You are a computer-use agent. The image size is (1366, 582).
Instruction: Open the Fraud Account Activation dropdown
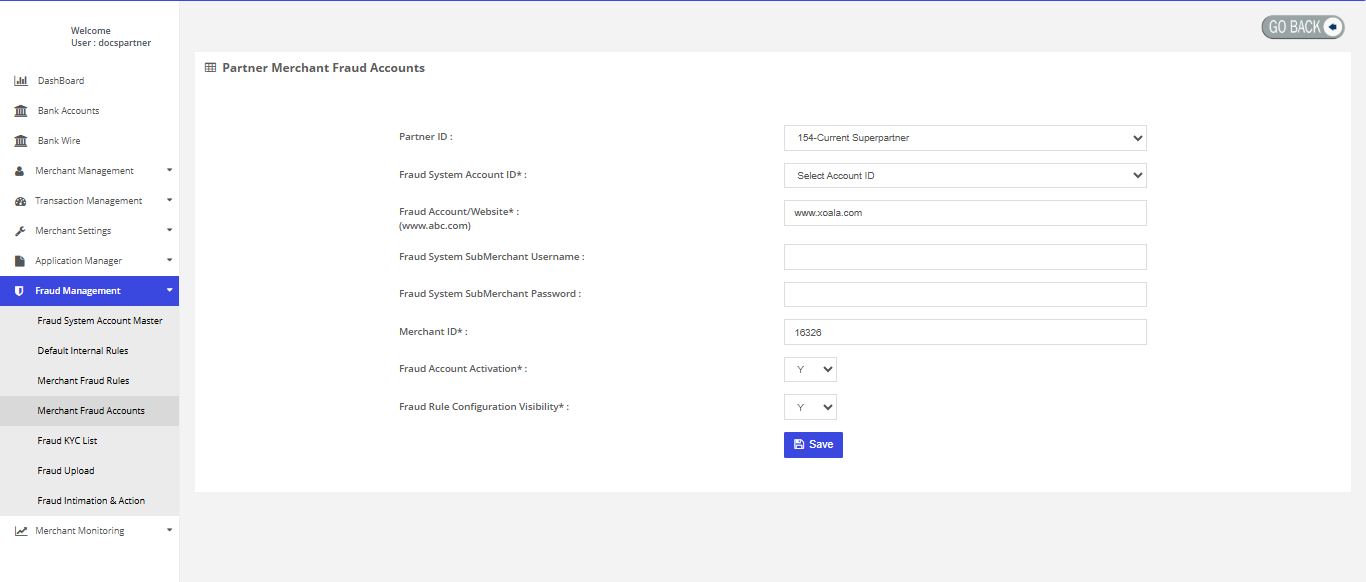click(810, 370)
